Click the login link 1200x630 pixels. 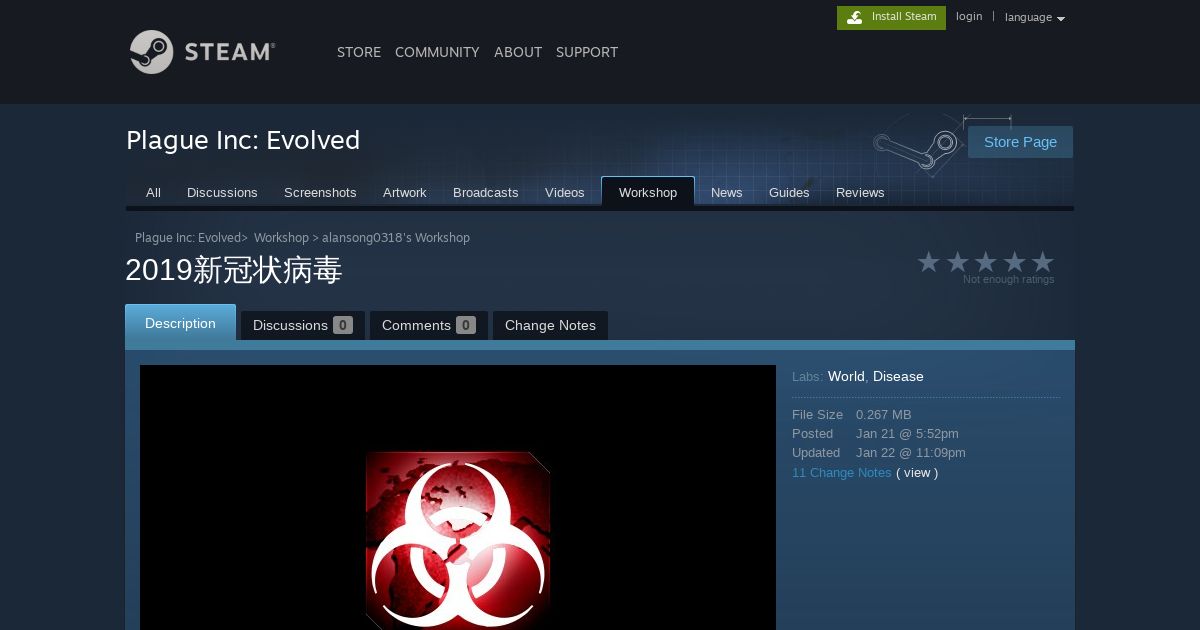click(x=969, y=17)
